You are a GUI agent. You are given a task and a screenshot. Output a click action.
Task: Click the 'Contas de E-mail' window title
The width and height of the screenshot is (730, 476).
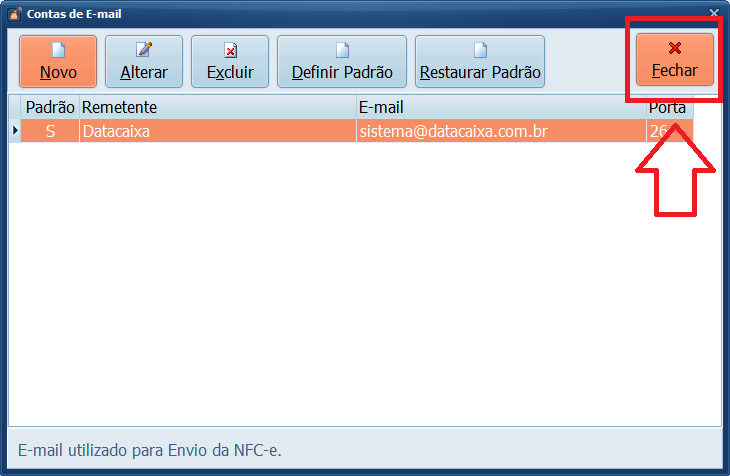[x=74, y=14]
